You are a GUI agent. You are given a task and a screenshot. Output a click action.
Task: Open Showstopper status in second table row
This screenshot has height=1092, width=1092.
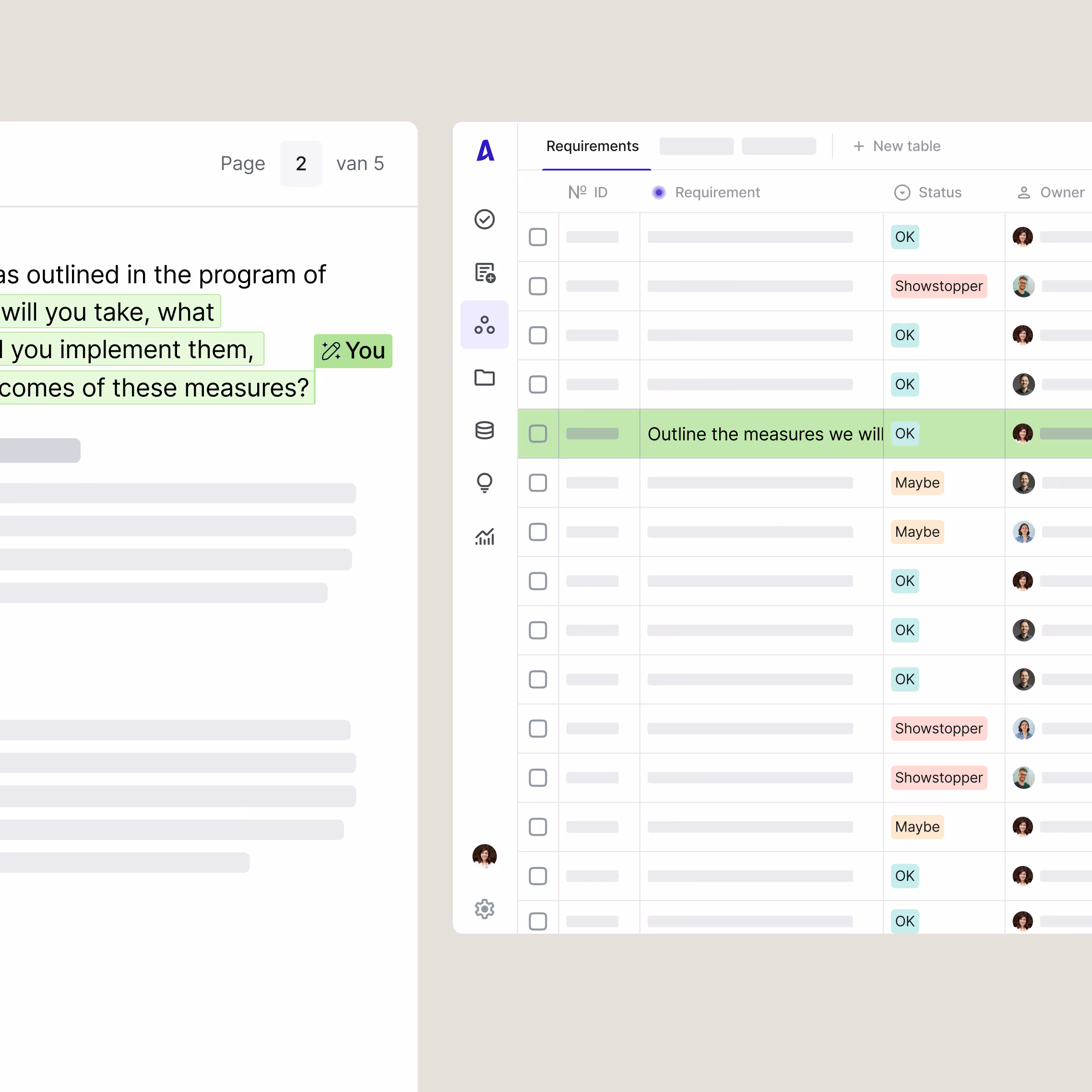939,286
